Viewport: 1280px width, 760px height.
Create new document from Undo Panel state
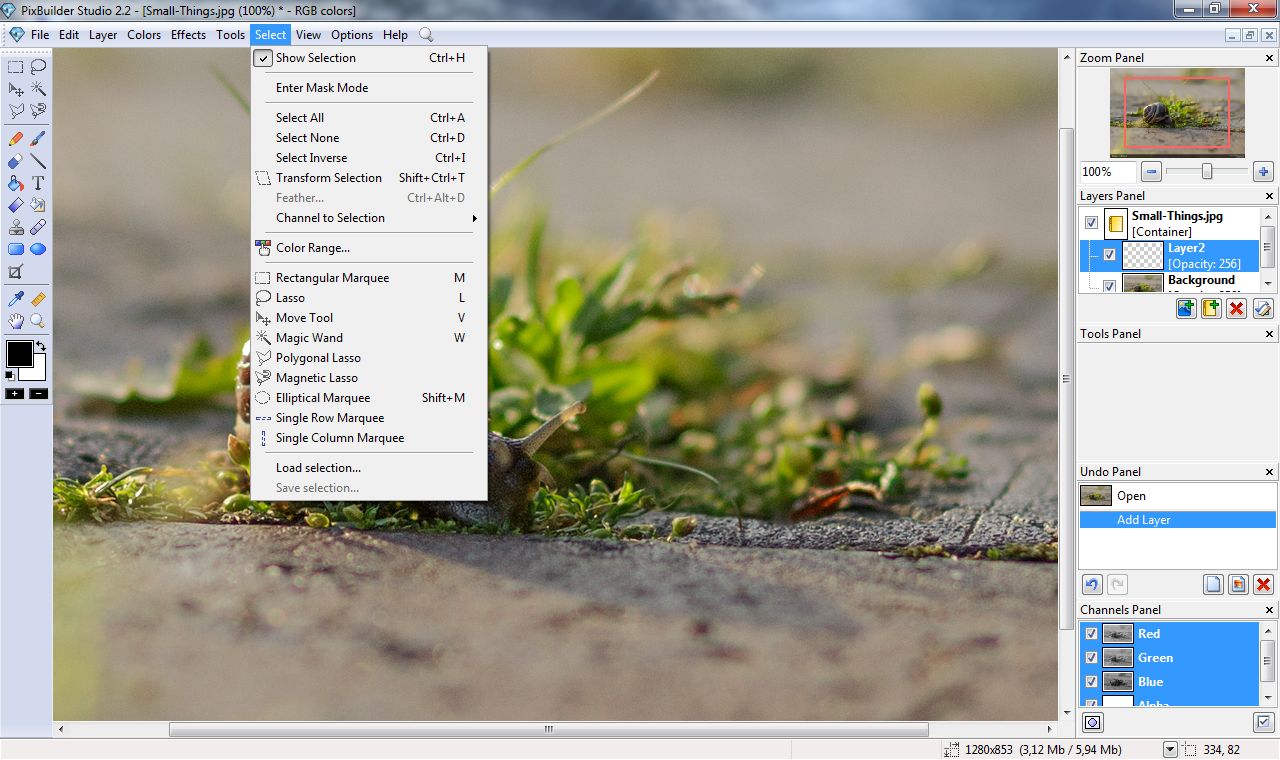1213,585
